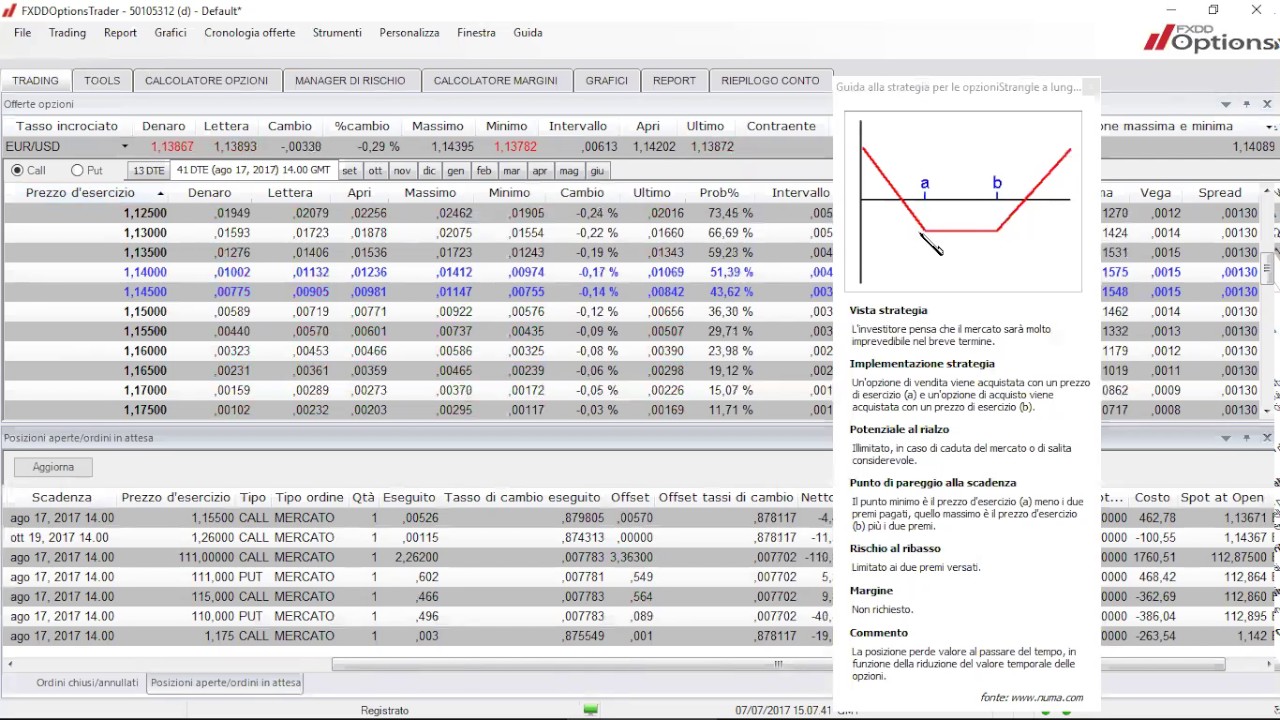Sort by the Prezzo d'esercizio column header
The image size is (1280, 720).
point(80,193)
